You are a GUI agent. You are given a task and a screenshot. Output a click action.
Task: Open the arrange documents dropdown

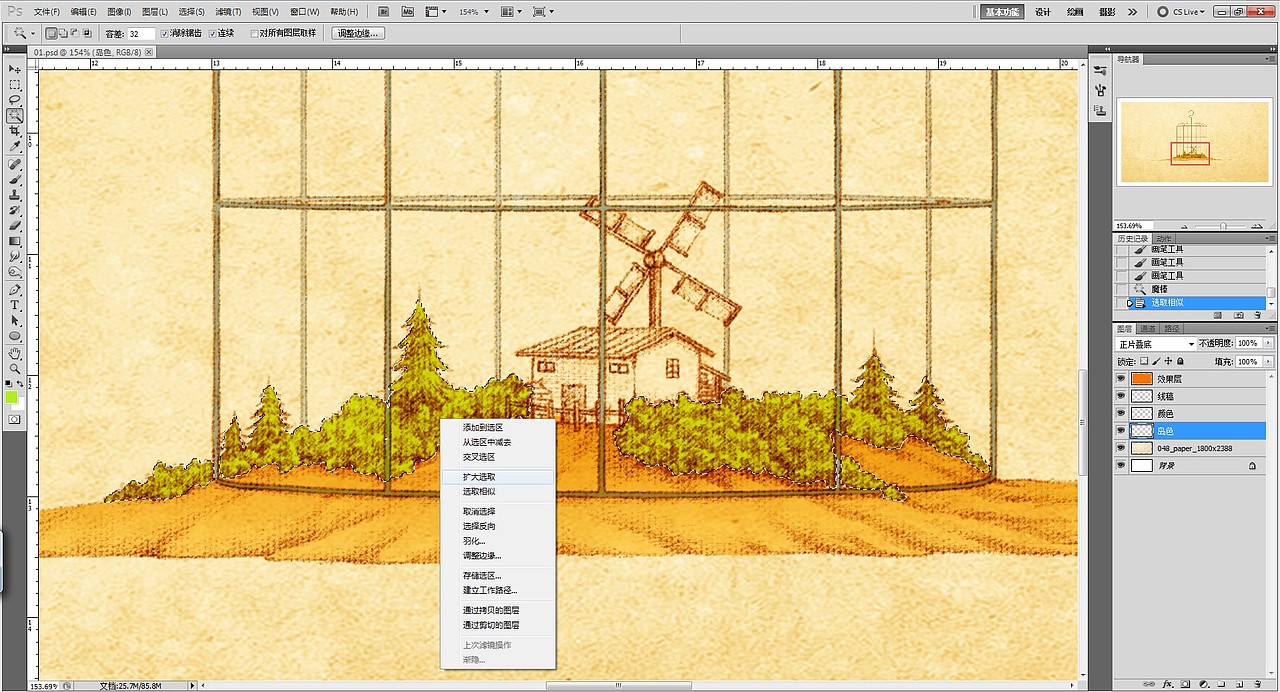coord(510,12)
